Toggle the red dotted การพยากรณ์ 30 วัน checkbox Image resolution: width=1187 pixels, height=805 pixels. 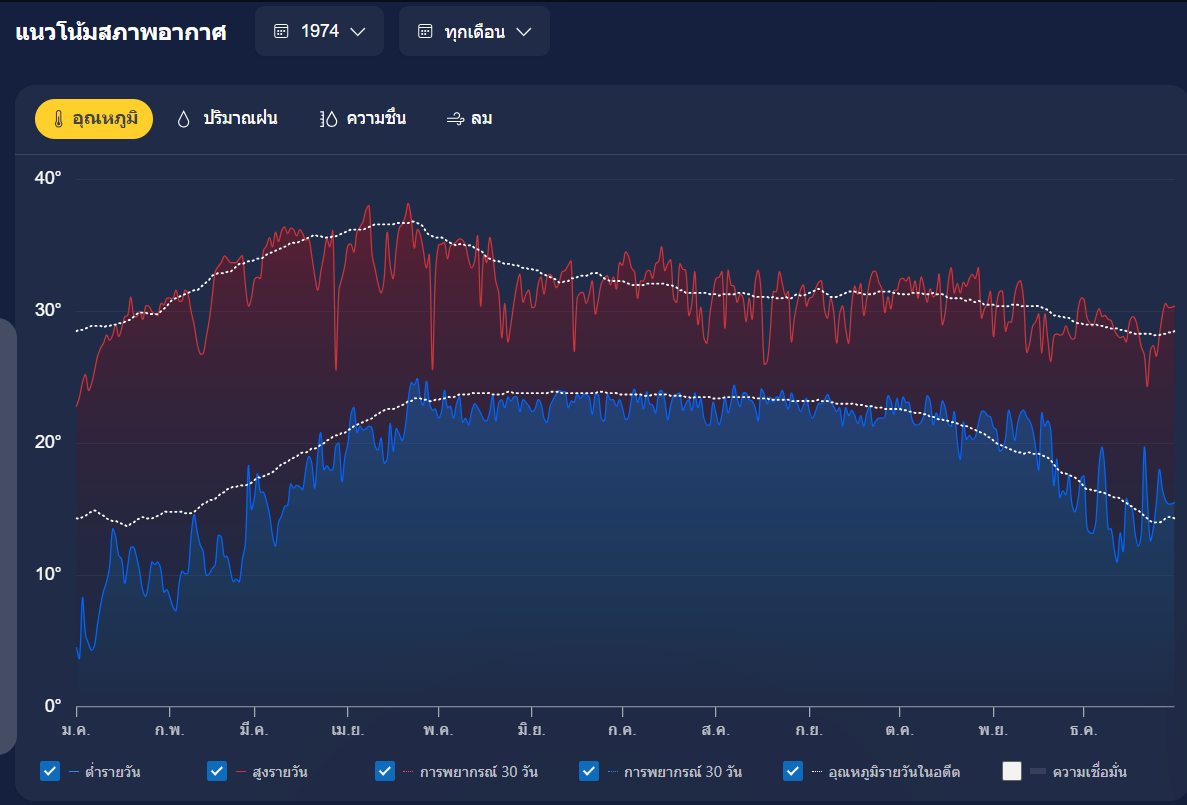tap(385, 771)
